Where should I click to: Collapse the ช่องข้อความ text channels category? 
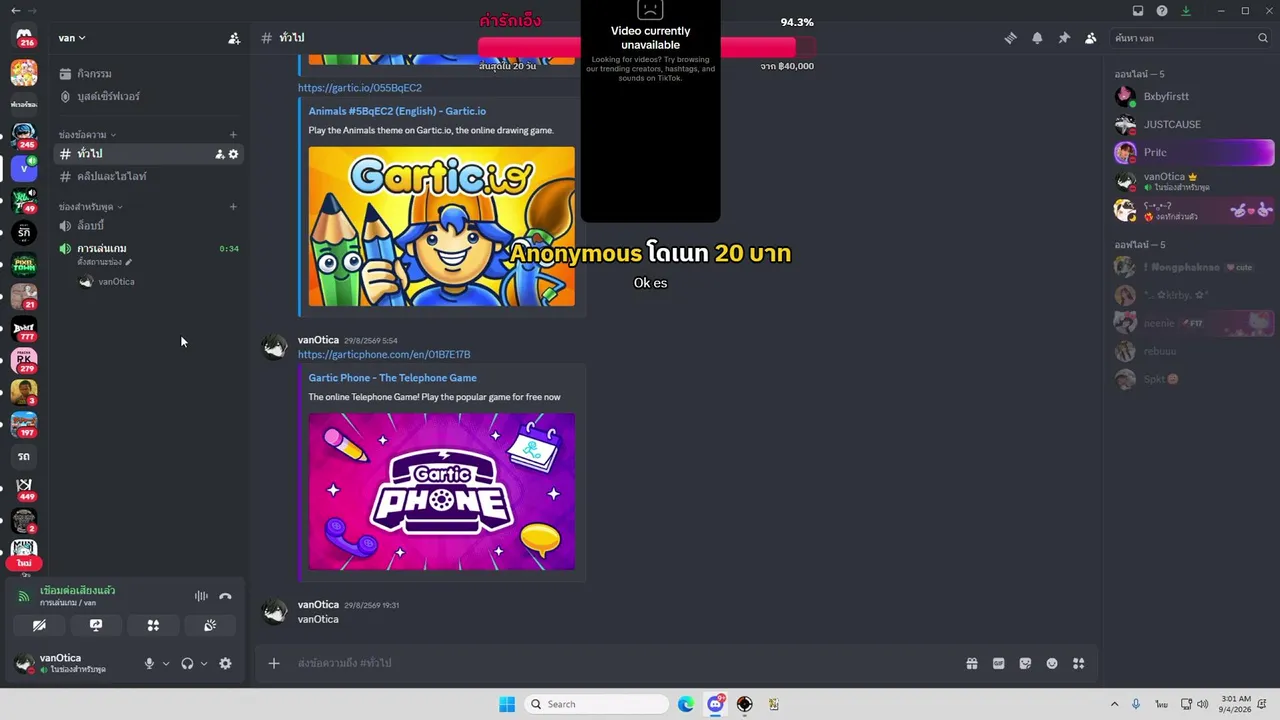(x=88, y=135)
